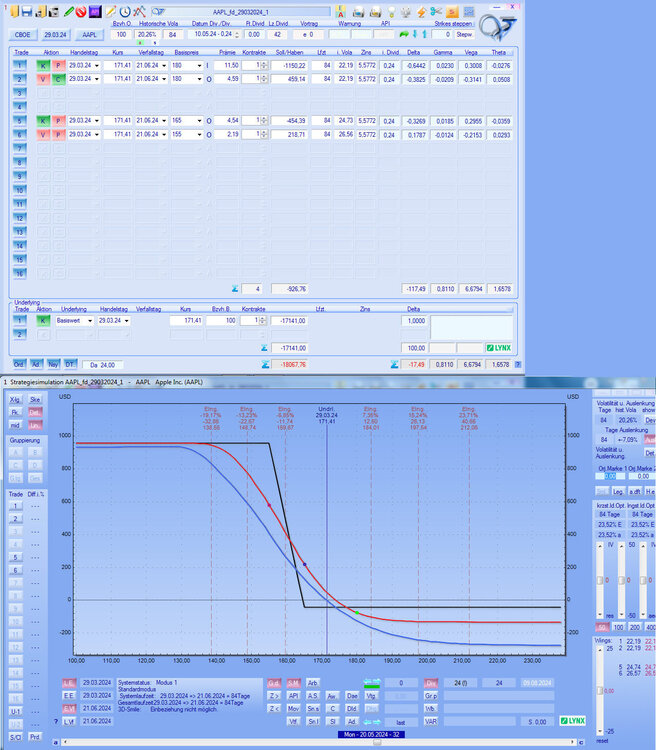Click the purple API square icon

coord(95,11)
